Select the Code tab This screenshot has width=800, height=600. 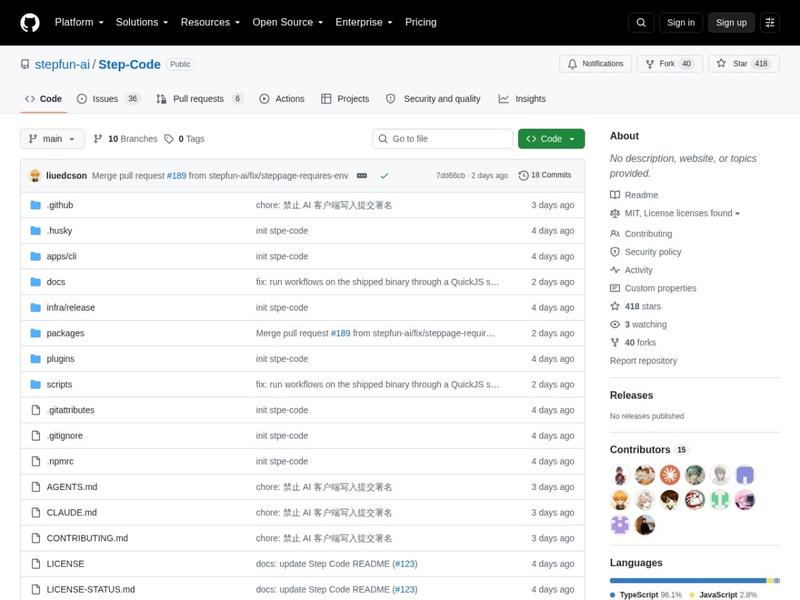tap(43, 99)
